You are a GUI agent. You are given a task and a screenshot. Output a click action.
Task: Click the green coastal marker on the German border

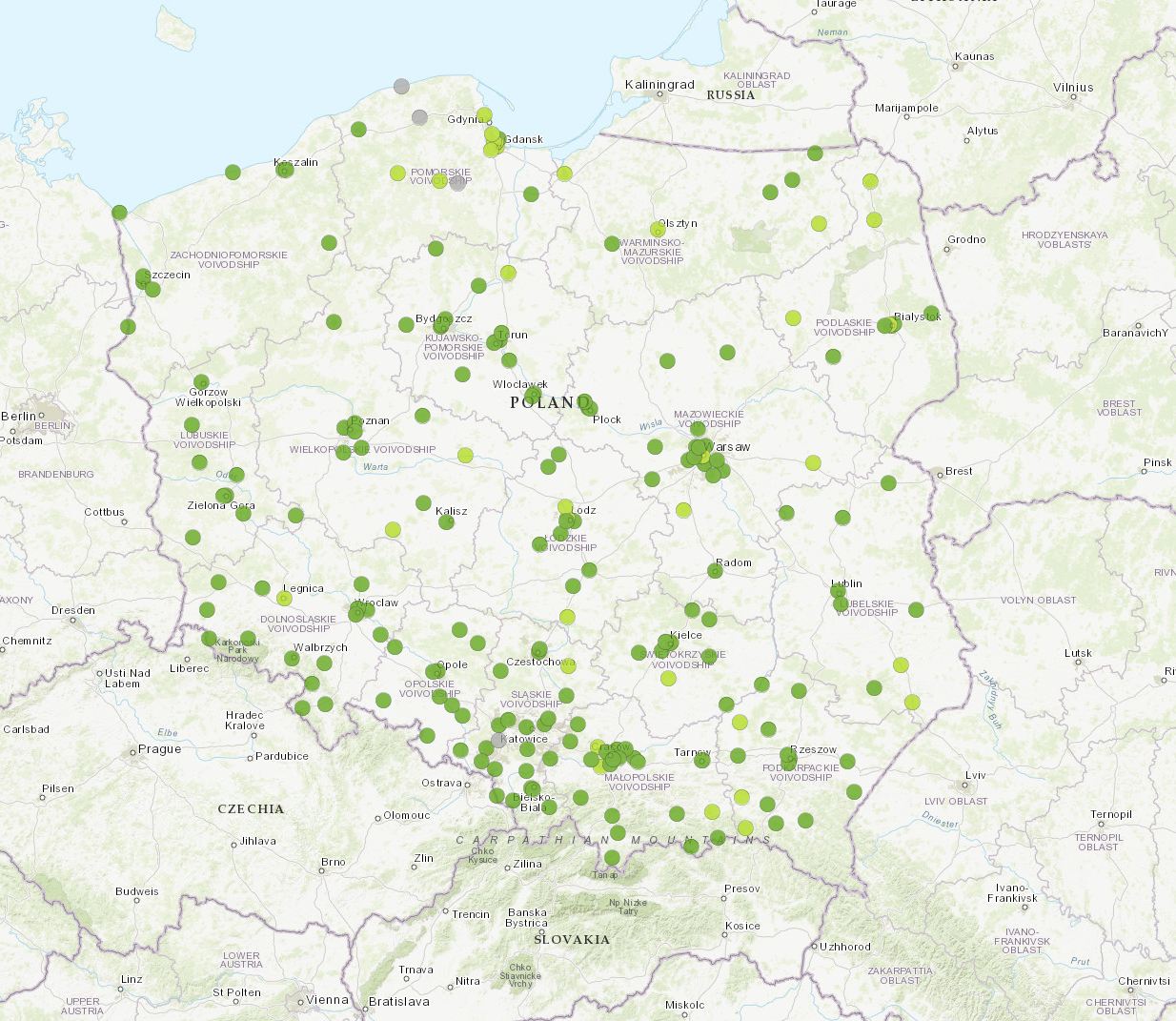click(119, 212)
